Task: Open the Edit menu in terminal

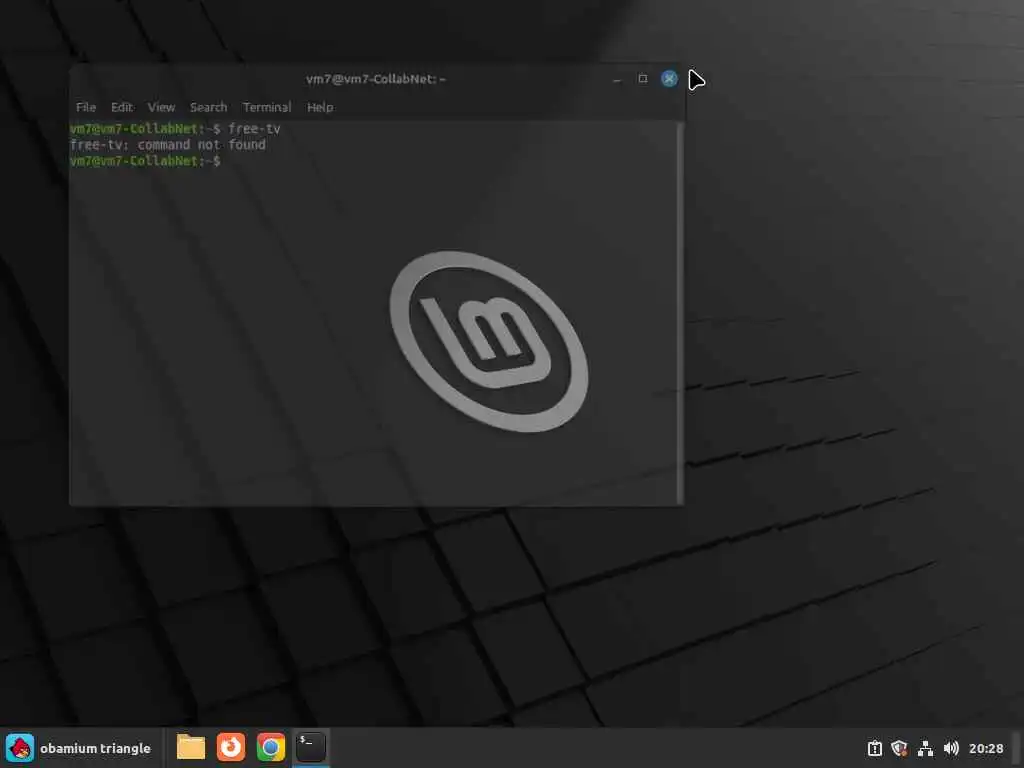Action: tap(121, 107)
